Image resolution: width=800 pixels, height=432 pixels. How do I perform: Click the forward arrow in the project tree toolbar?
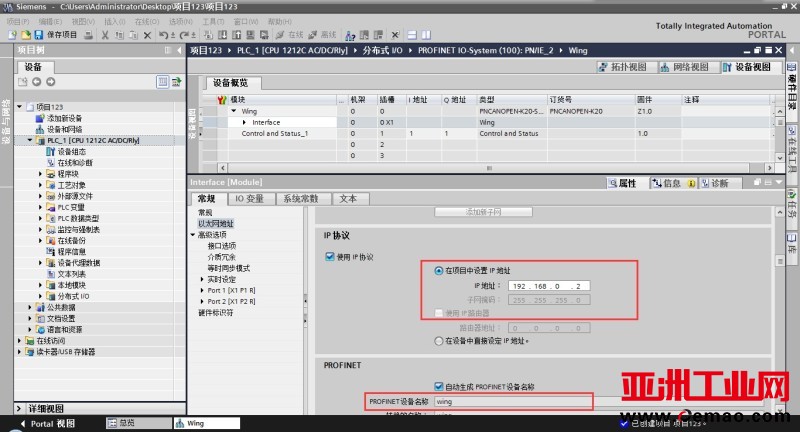pos(51,82)
